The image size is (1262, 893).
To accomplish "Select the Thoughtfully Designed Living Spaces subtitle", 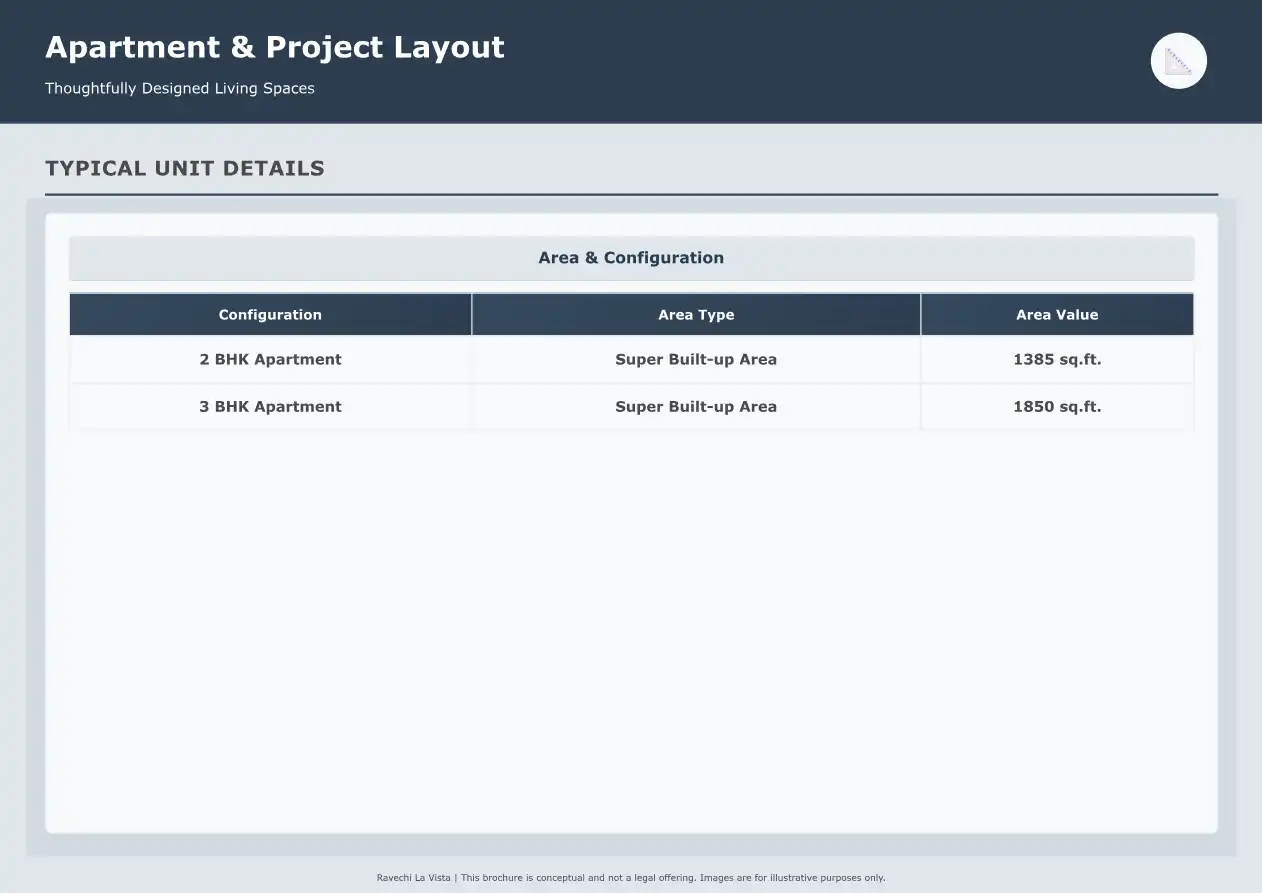I will (180, 88).
